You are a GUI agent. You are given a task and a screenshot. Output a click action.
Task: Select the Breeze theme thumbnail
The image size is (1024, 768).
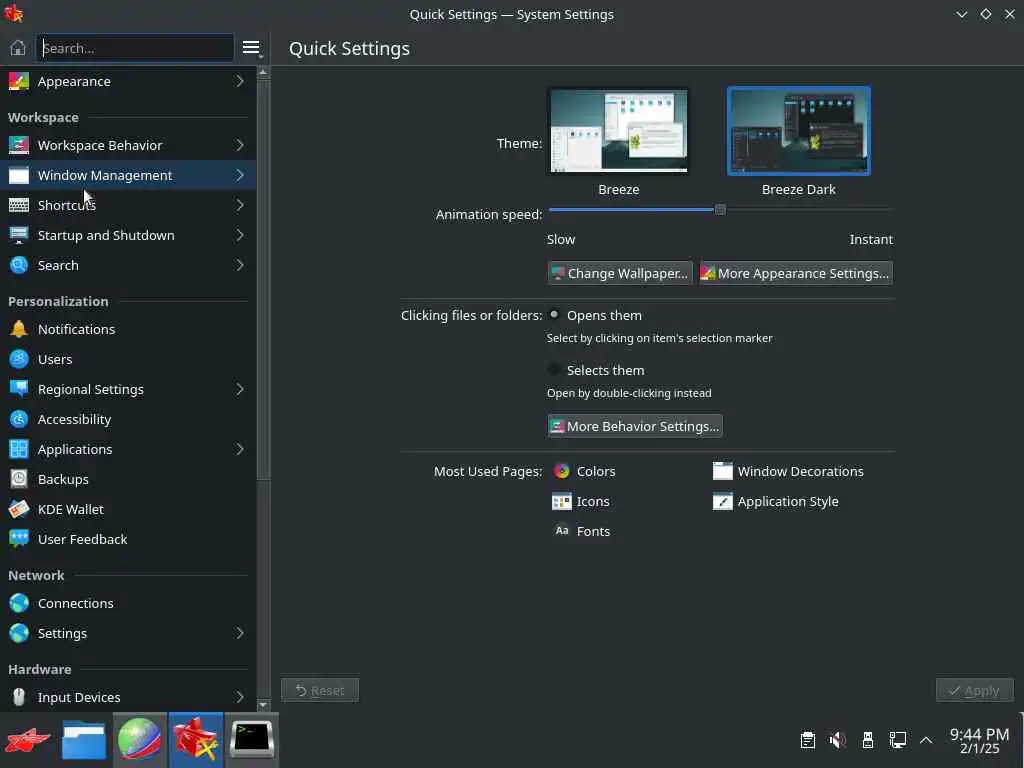pyautogui.click(x=618, y=131)
